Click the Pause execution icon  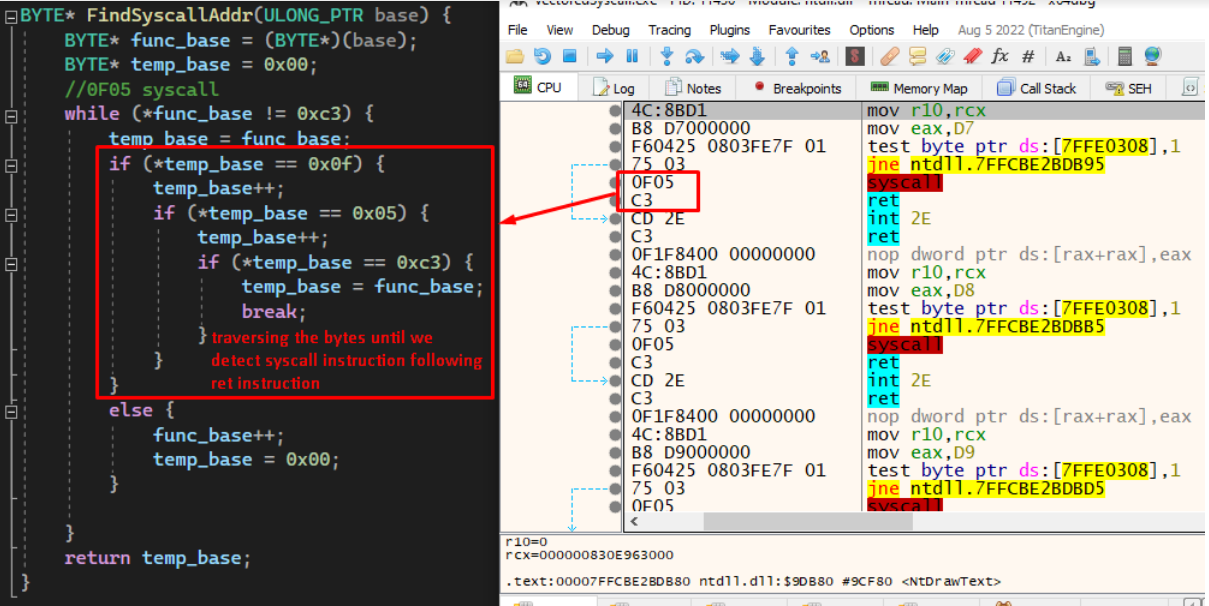(632, 56)
